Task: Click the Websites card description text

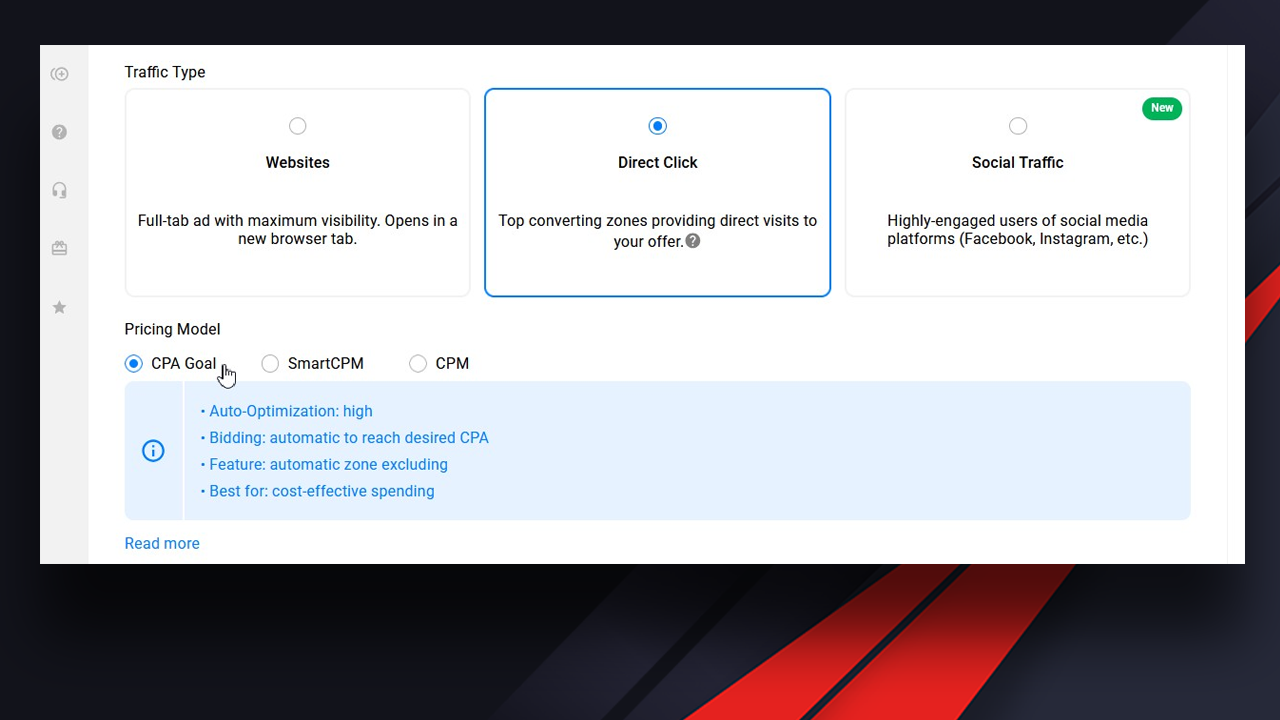Action: (298, 230)
